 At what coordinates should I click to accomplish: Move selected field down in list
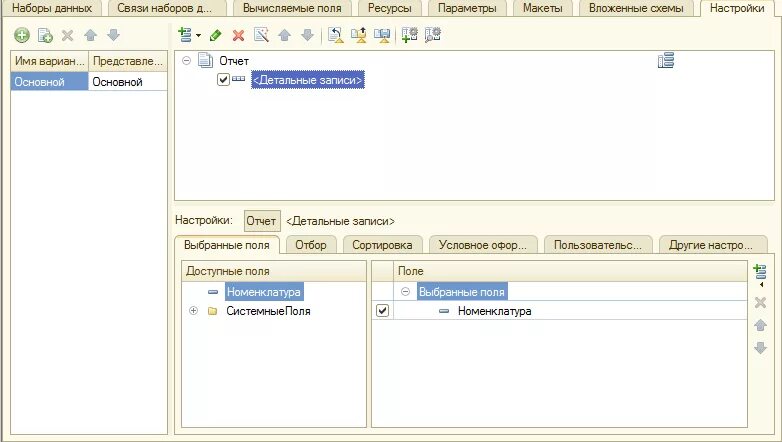[760, 348]
